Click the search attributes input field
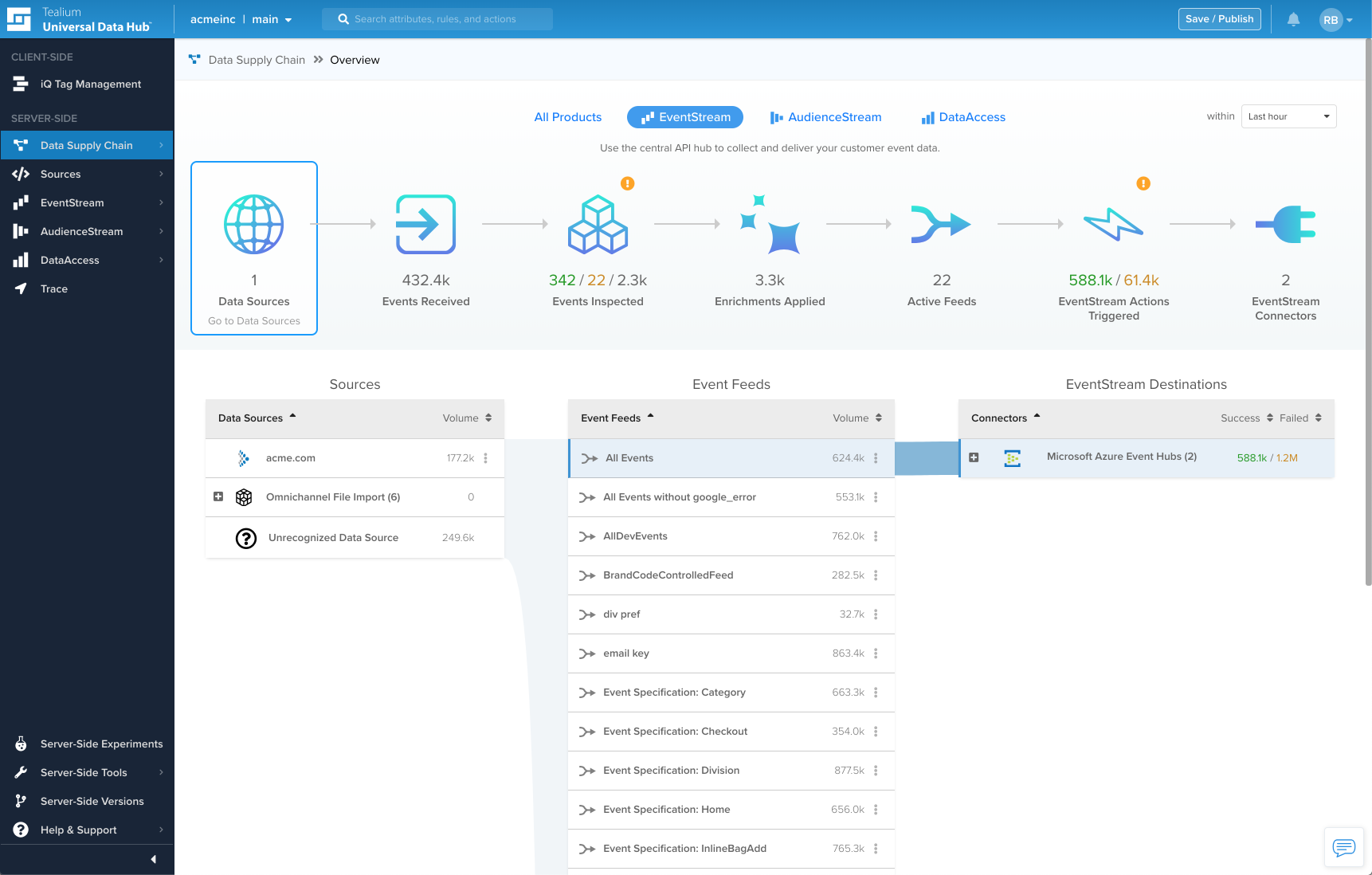 [437, 18]
